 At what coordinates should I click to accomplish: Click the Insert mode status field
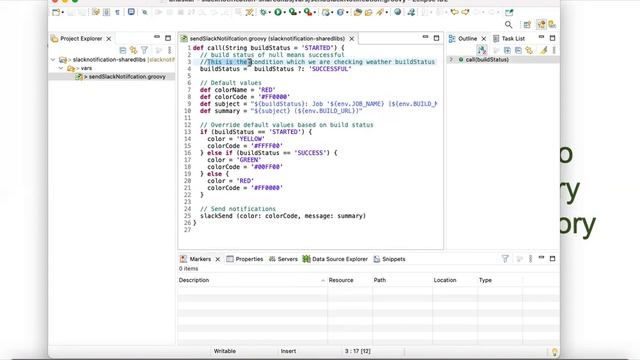[288, 351]
